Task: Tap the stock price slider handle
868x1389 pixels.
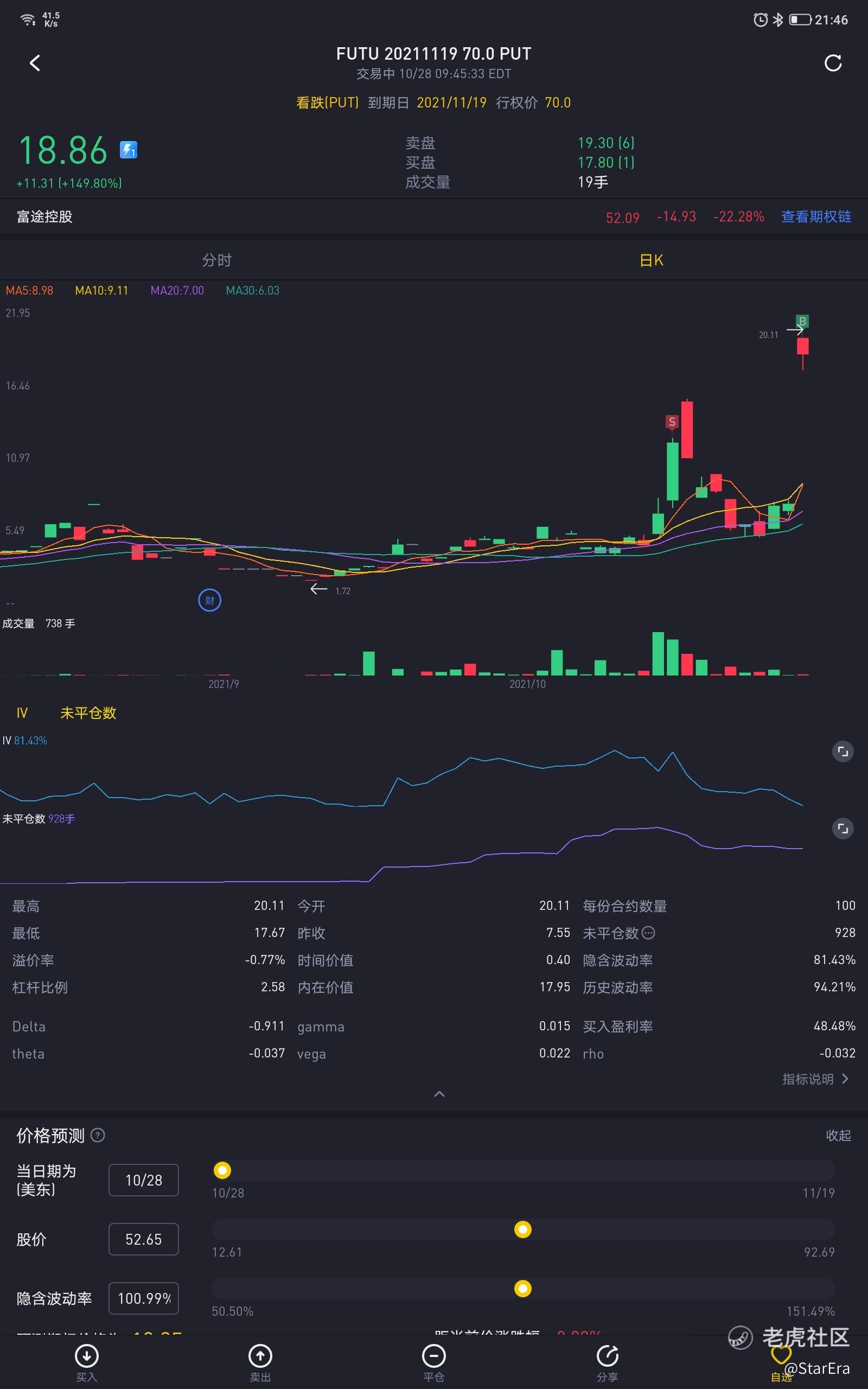Action: pos(522,1229)
